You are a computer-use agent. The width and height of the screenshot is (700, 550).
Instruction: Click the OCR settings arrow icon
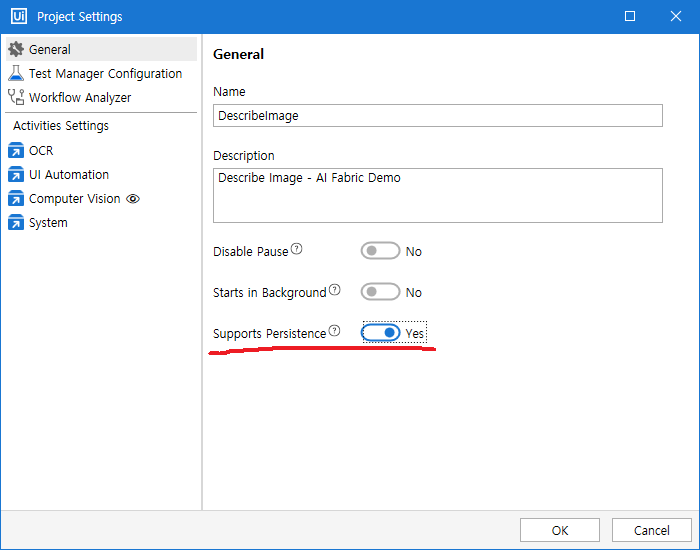pyautogui.click(x=16, y=150)
